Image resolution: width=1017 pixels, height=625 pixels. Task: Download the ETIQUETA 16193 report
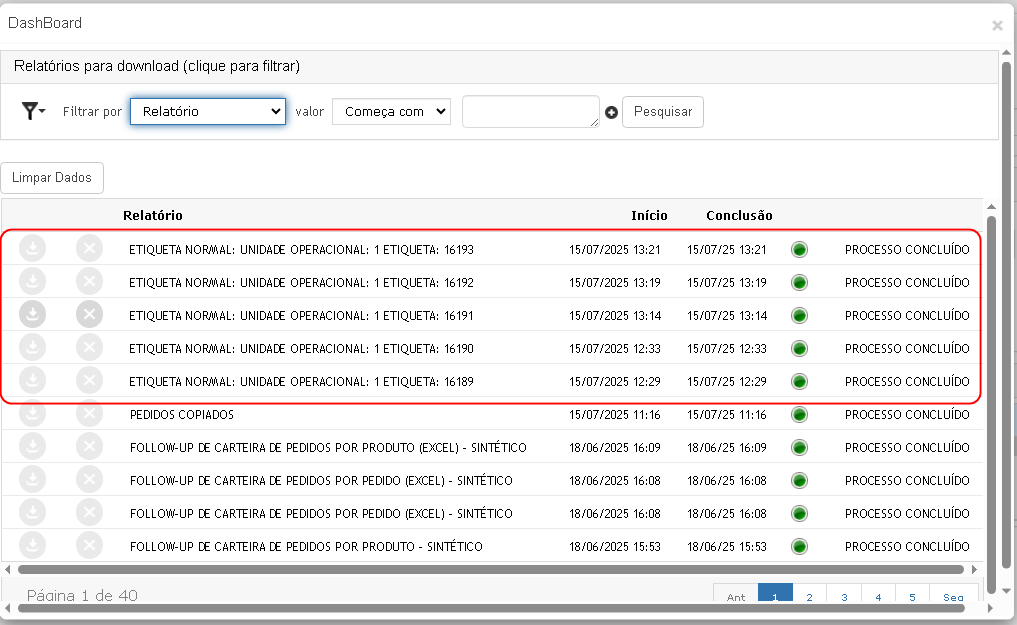click(x=32, y=249)
